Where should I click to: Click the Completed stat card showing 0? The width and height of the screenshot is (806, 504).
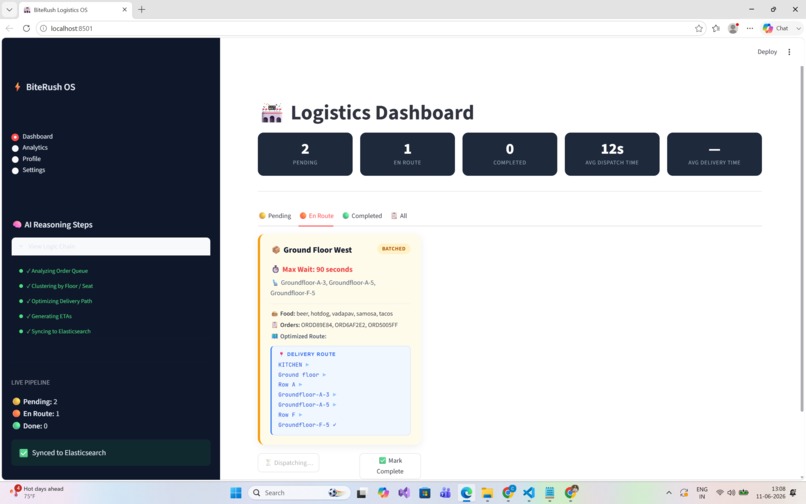[x=510, y=154]
